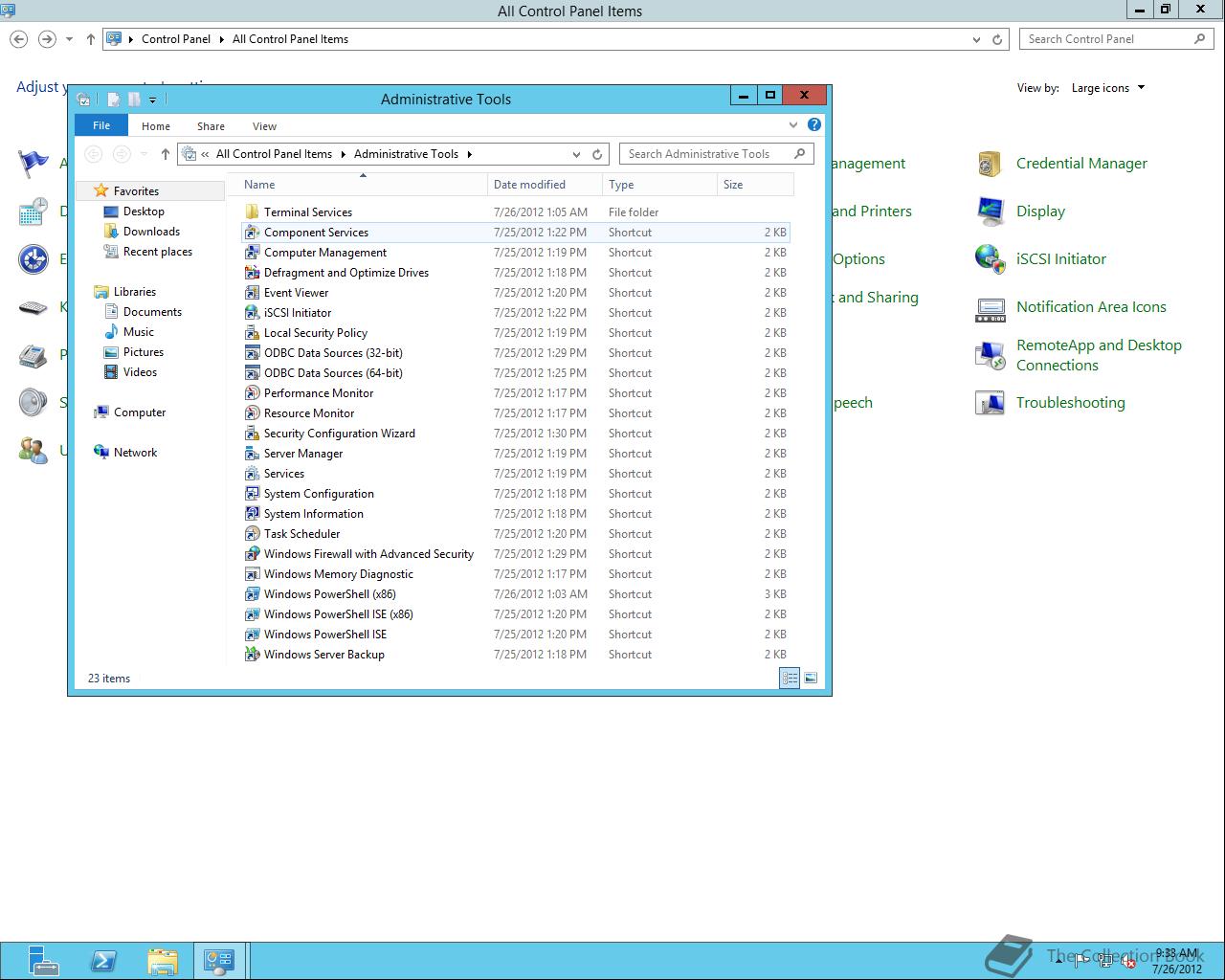The height and width of the screenshot is (980, 1225).
Task: Click the Credential Manager icon in Control Panel
Action: point(990,164)
